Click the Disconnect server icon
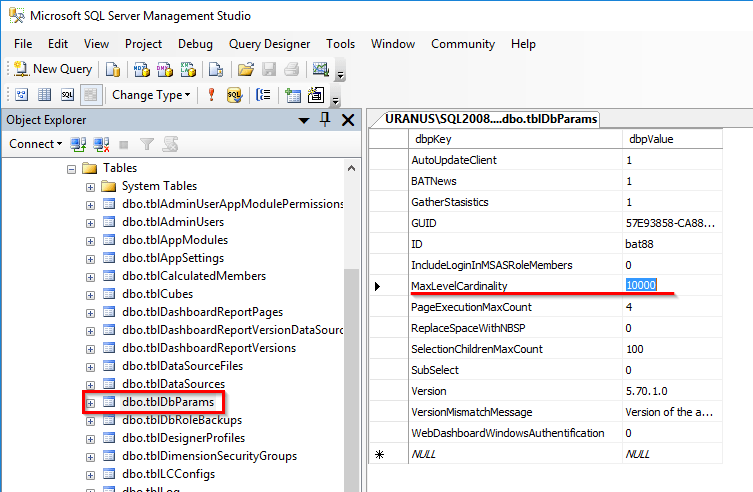This screenshot has width=753, height=492. [x=101, y=144]
